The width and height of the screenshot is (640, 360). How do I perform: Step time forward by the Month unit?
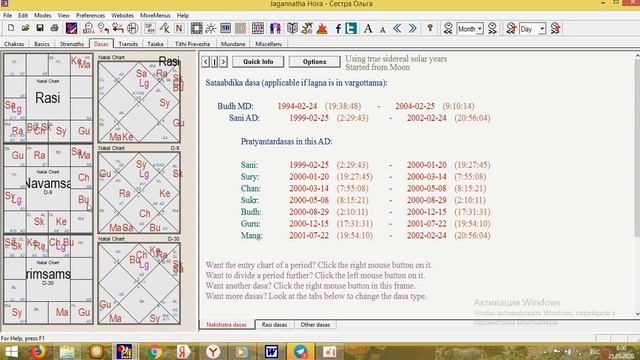[492, 28]
